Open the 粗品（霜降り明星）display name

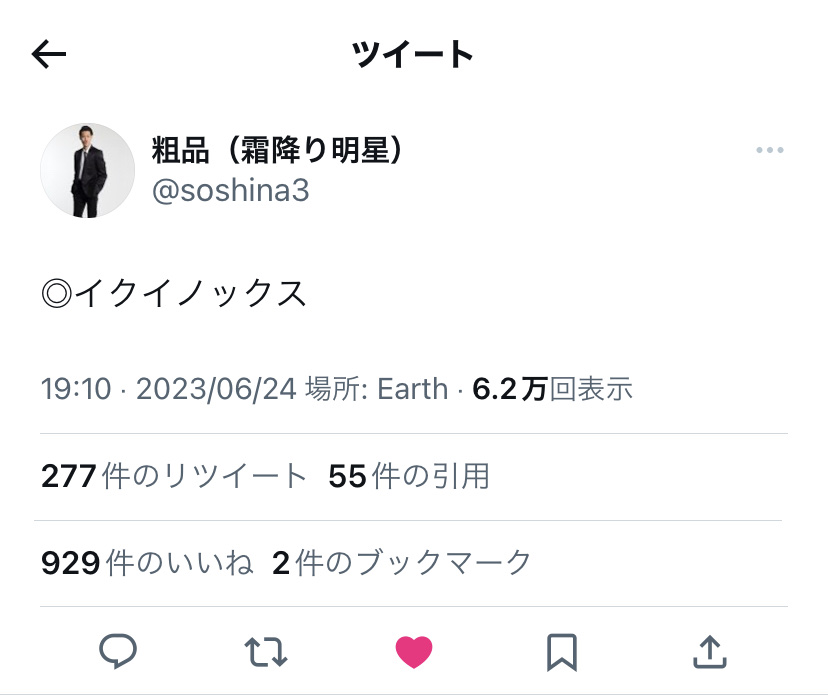[x=277, y=150]
